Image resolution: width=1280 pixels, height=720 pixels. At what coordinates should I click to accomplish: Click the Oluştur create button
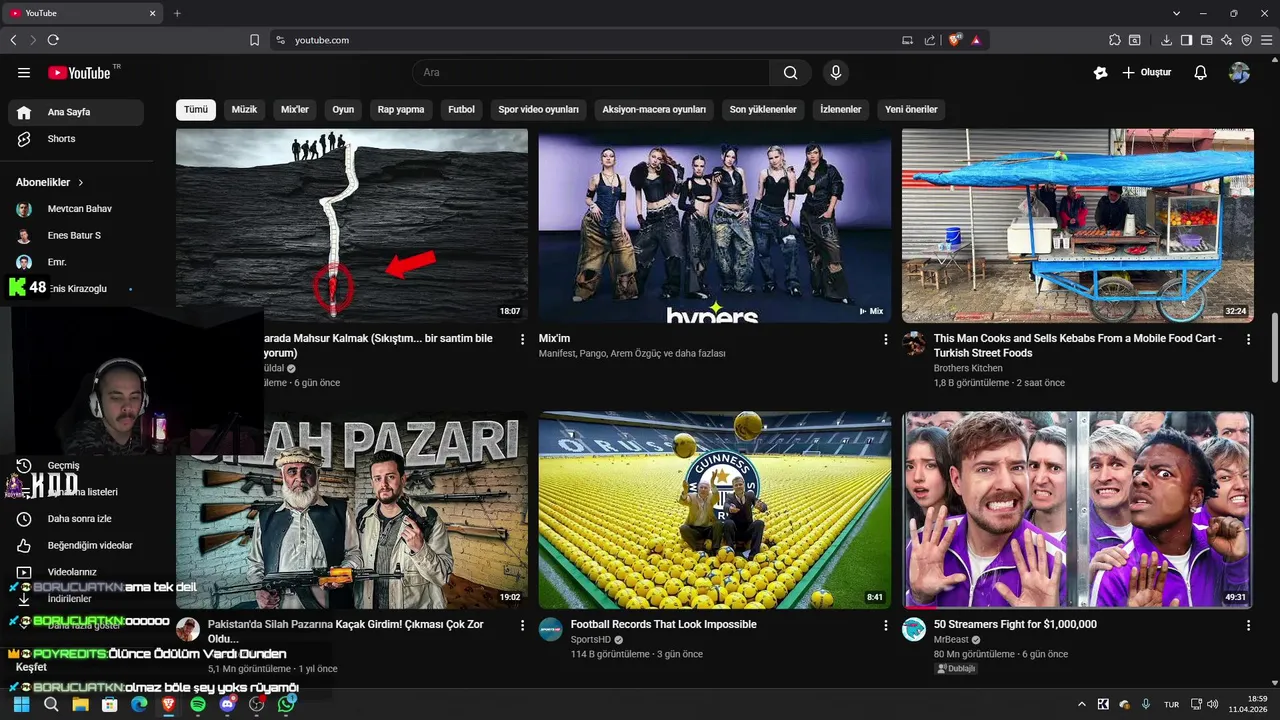pos(1146,72)
